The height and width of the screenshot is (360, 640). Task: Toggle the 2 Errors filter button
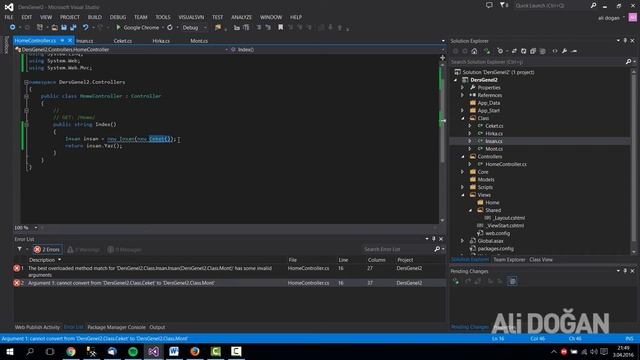click(x=47, y=249)
